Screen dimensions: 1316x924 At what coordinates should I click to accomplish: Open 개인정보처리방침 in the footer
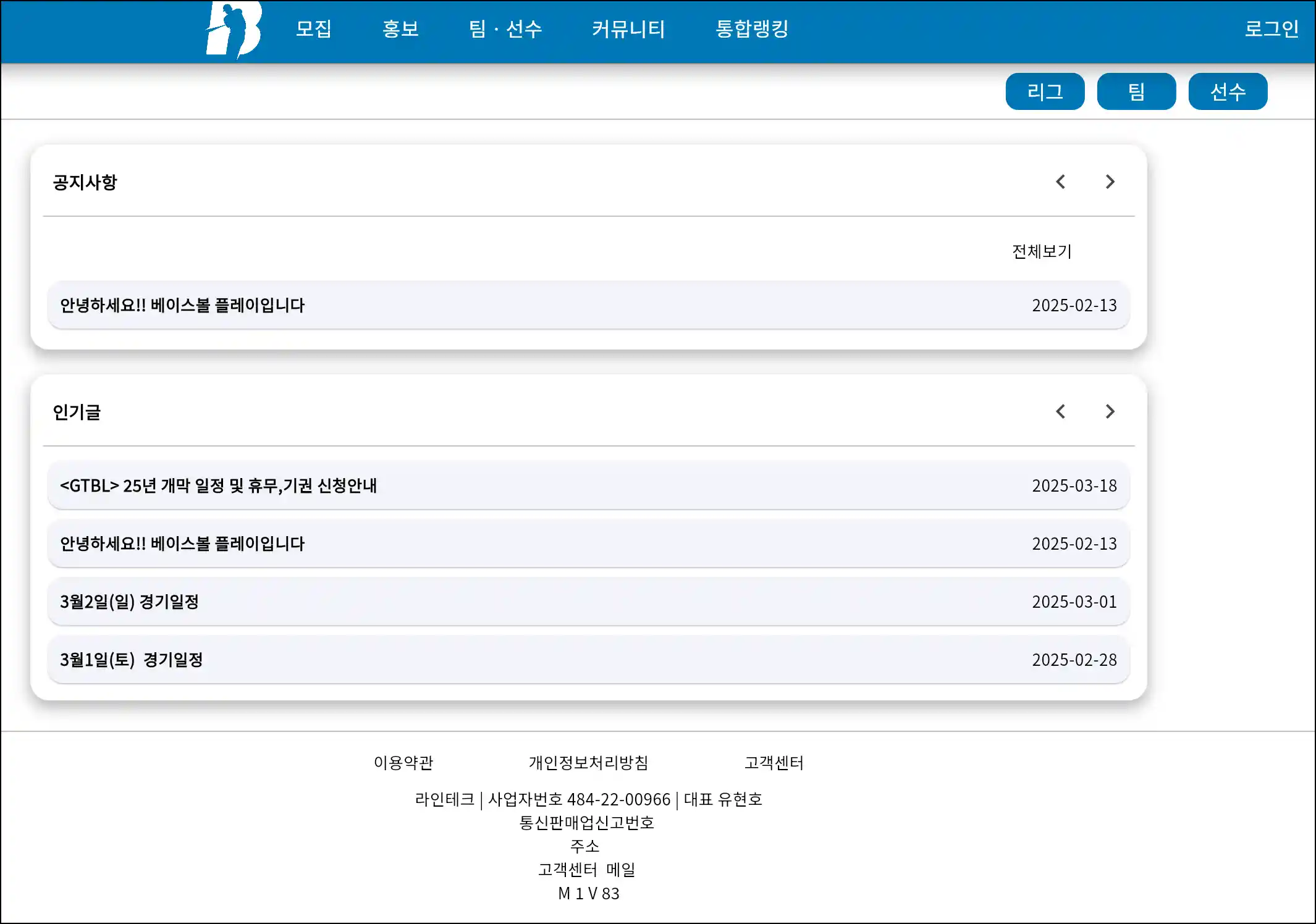click(x=588, y=763)
